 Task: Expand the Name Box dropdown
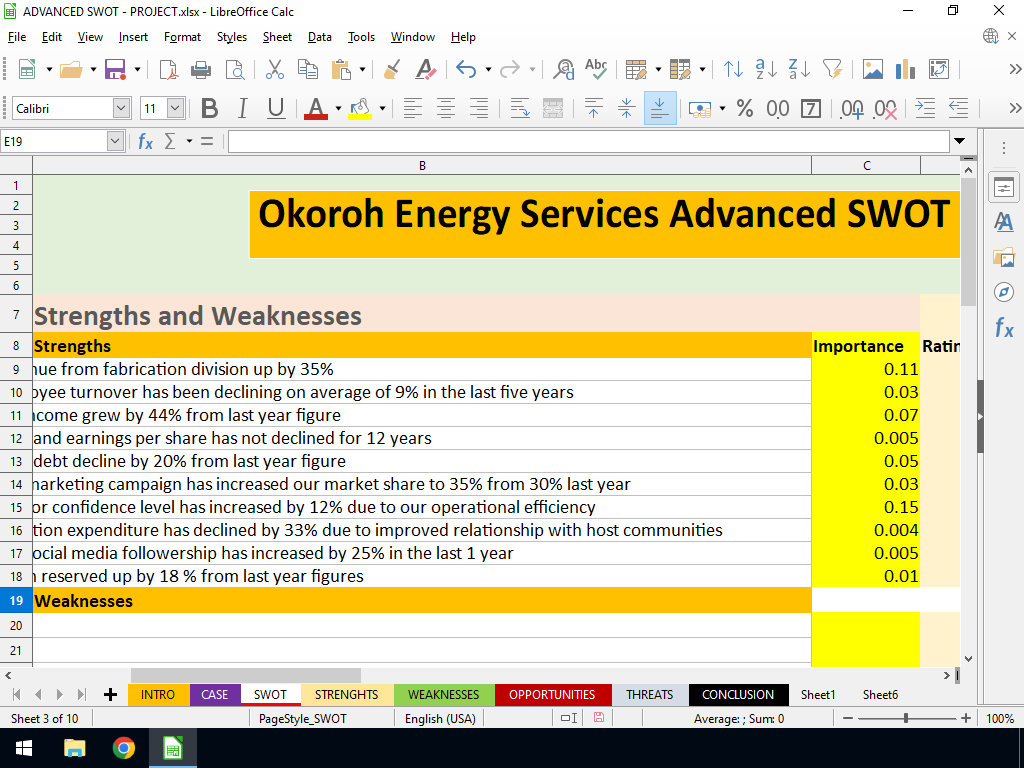(115, 142)
